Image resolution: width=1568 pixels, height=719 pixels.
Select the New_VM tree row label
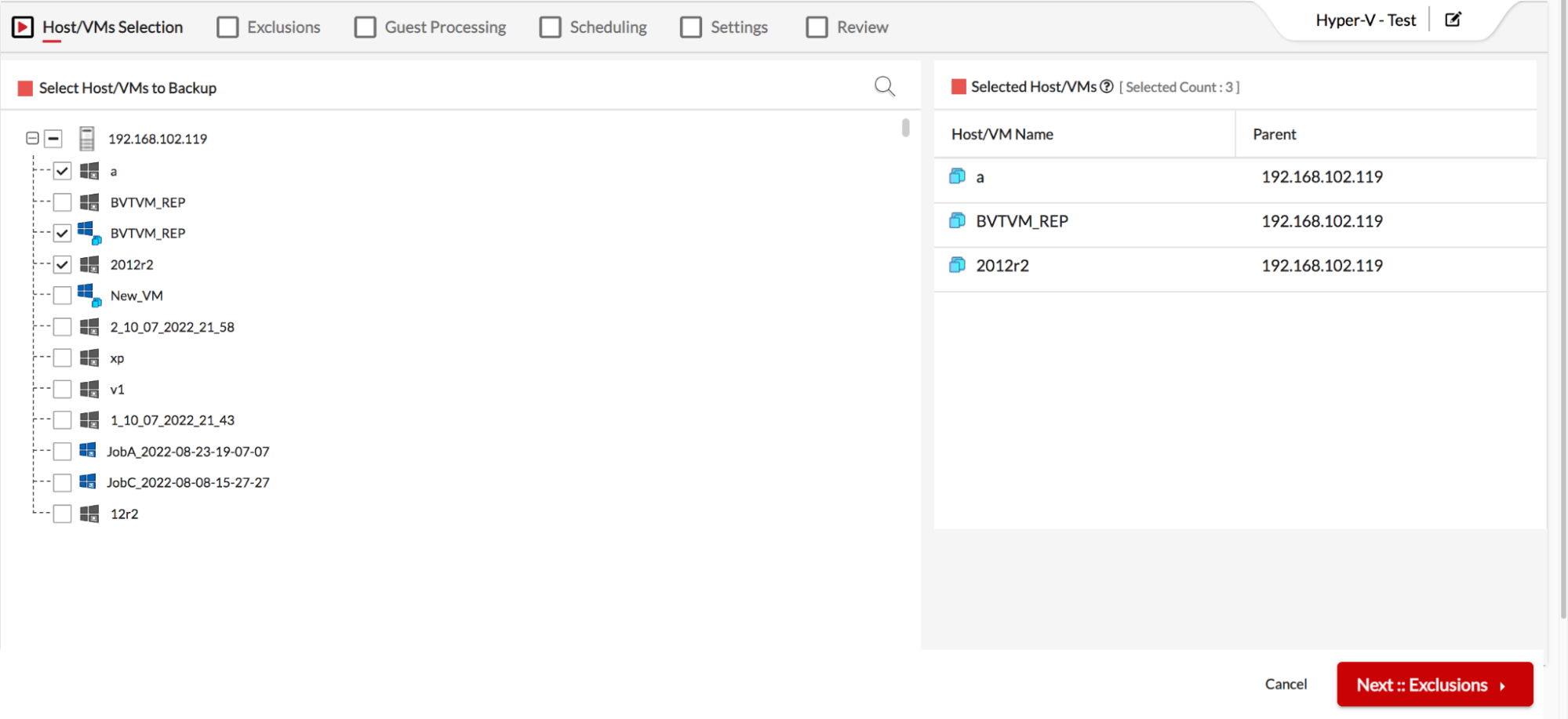136,296
